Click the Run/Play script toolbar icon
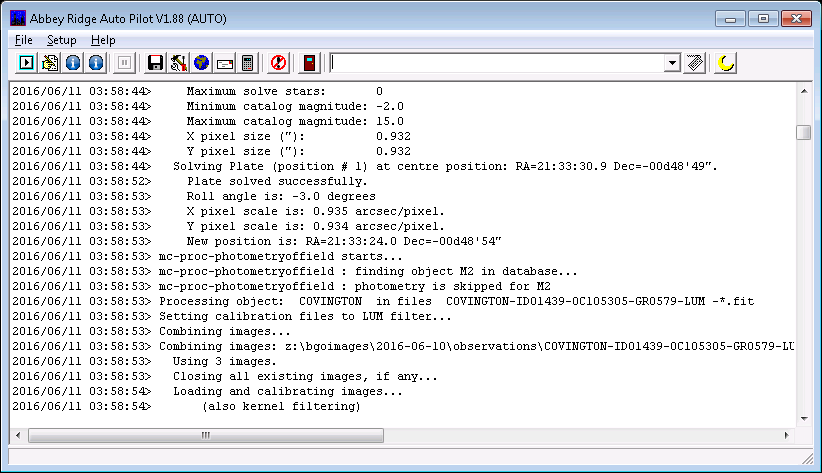This screenshot has height=473, width=822. click(x=26, y=63)
